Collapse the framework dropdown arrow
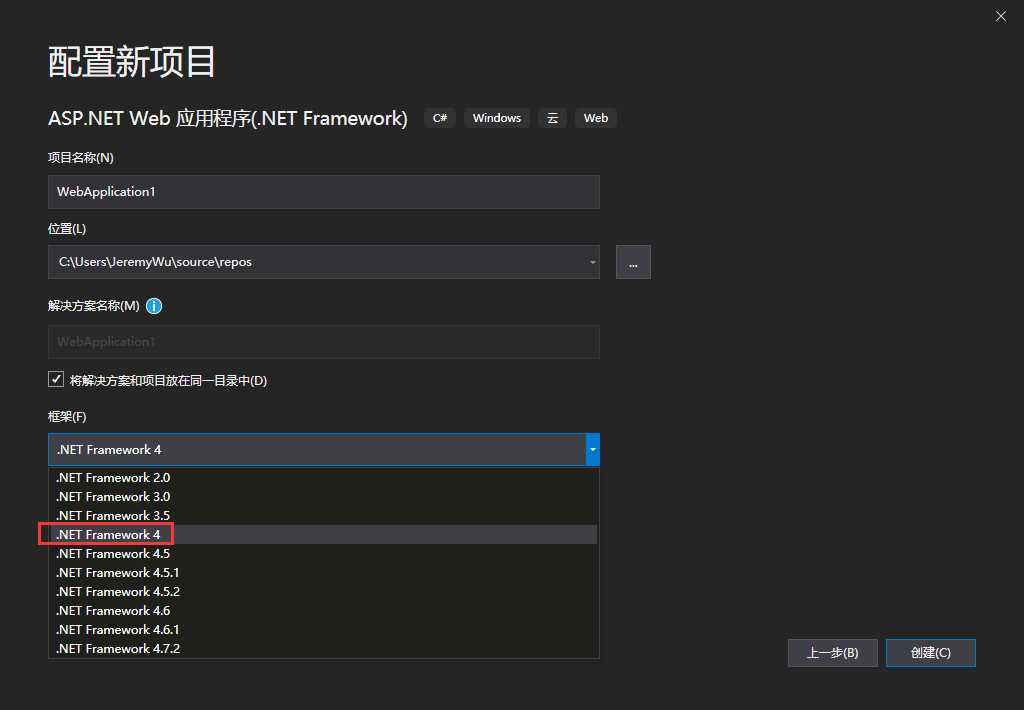 click(x=592, y=449)
